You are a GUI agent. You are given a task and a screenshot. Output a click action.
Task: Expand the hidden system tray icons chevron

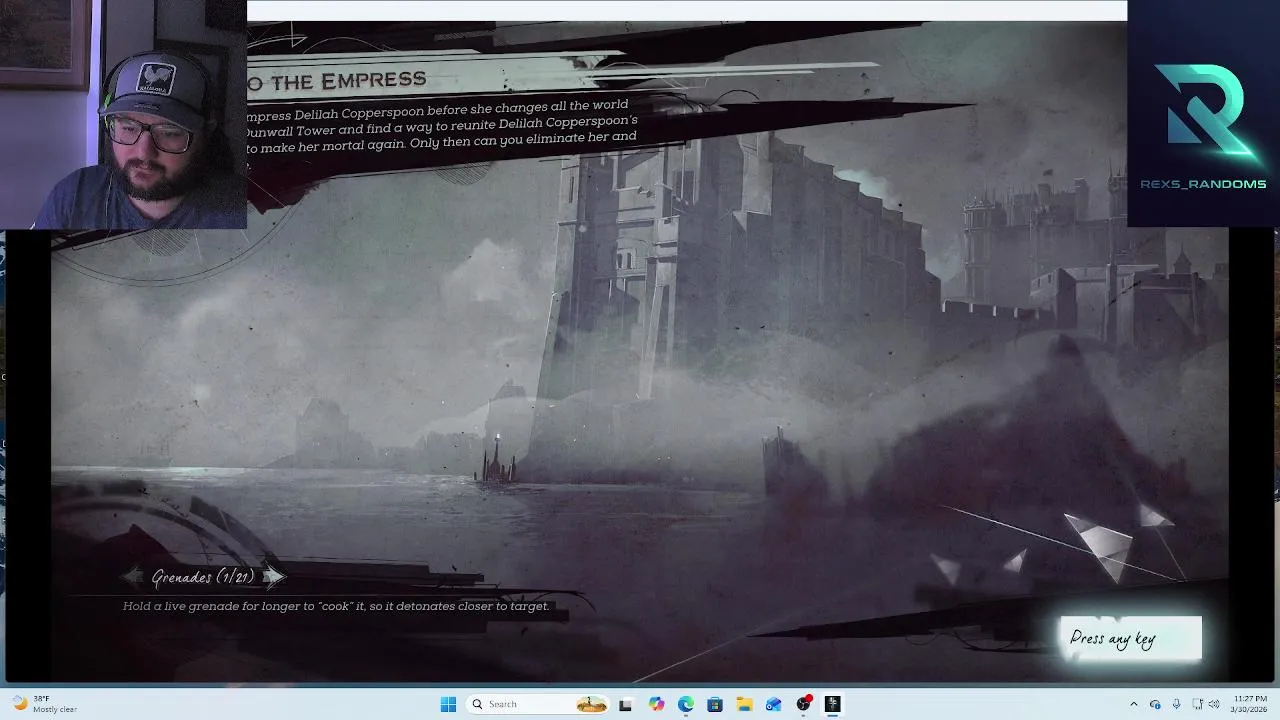point(1133,704)
